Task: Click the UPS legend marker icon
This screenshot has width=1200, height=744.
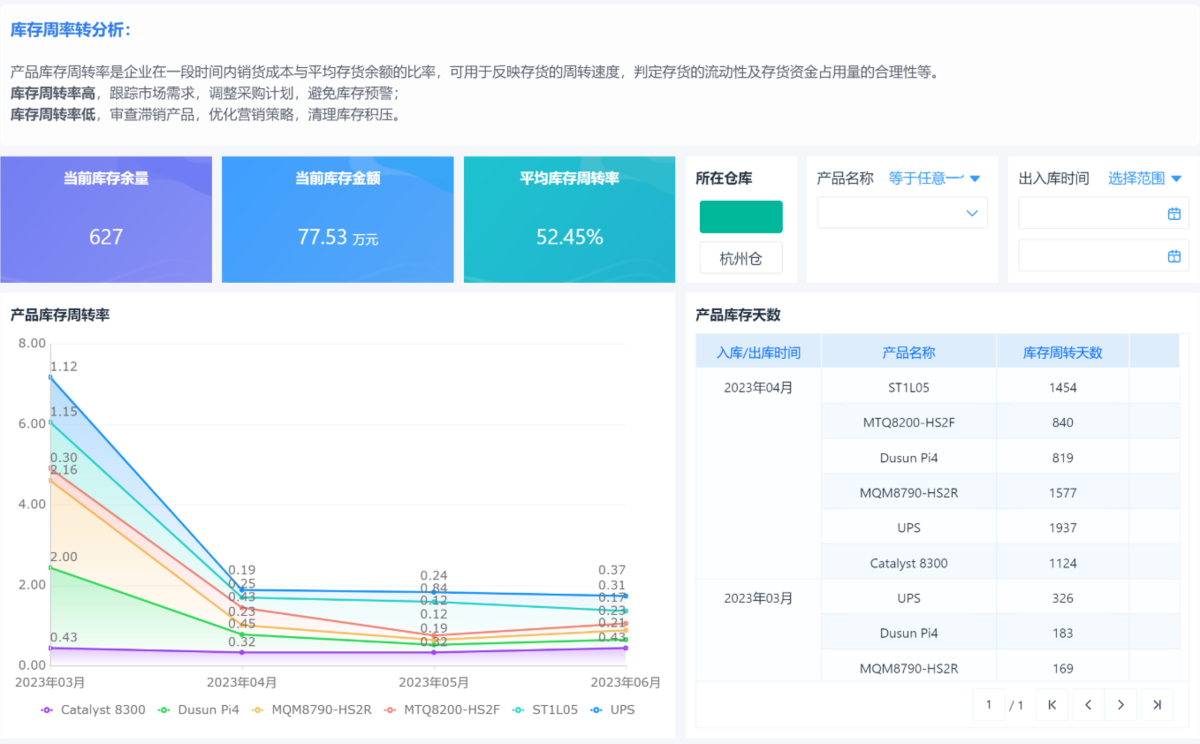Action: click(596, 710)
